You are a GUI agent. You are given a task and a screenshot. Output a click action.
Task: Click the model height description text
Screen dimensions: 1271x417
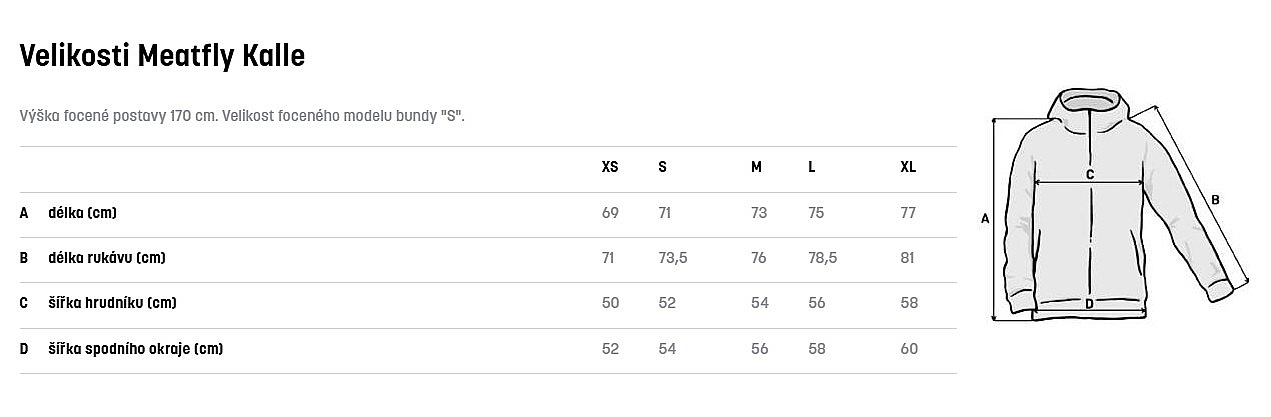[x=242, y=116]
